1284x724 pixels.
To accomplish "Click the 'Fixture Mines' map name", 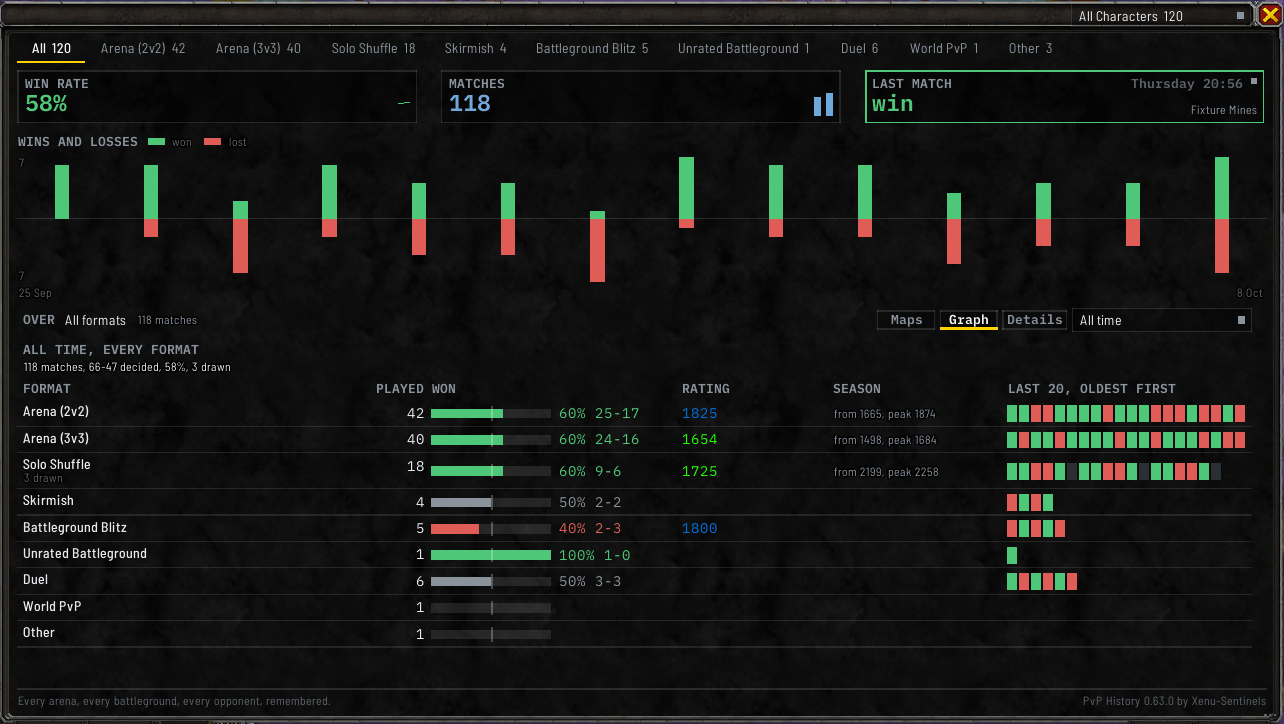I will pyautogui.click(x=1224, y=110).
